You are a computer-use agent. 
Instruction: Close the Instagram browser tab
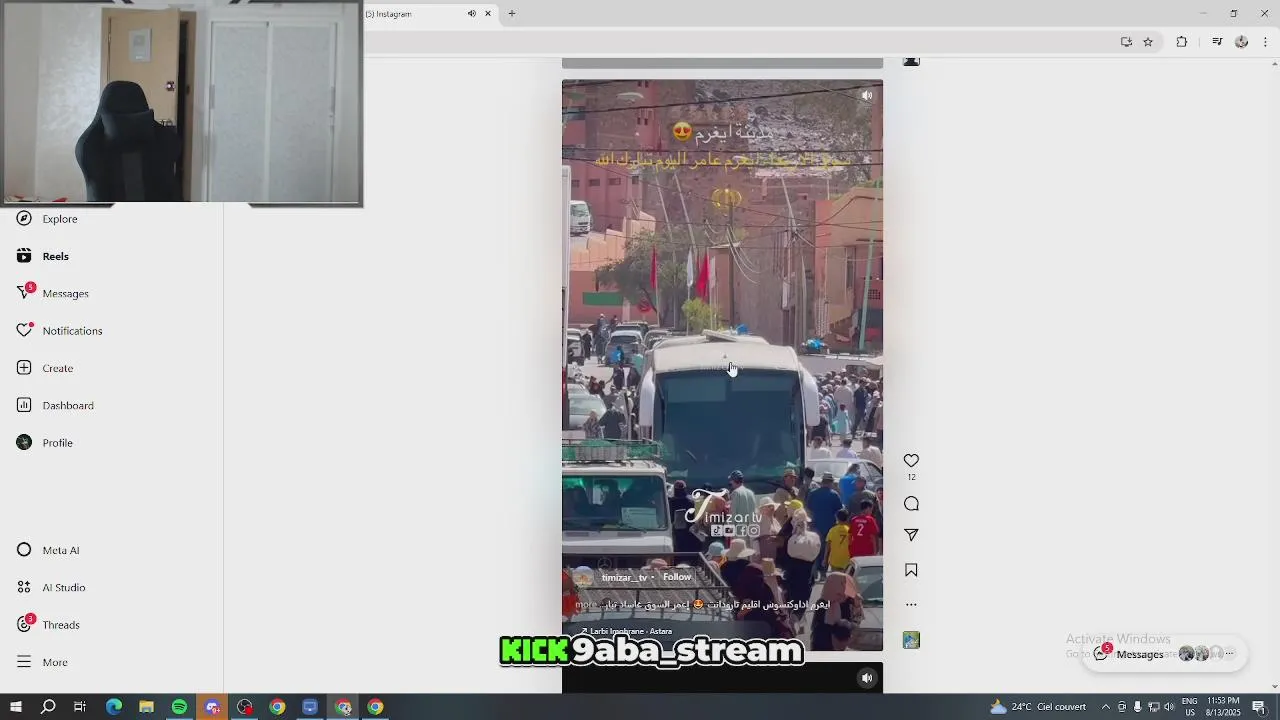tap(488, 14)
